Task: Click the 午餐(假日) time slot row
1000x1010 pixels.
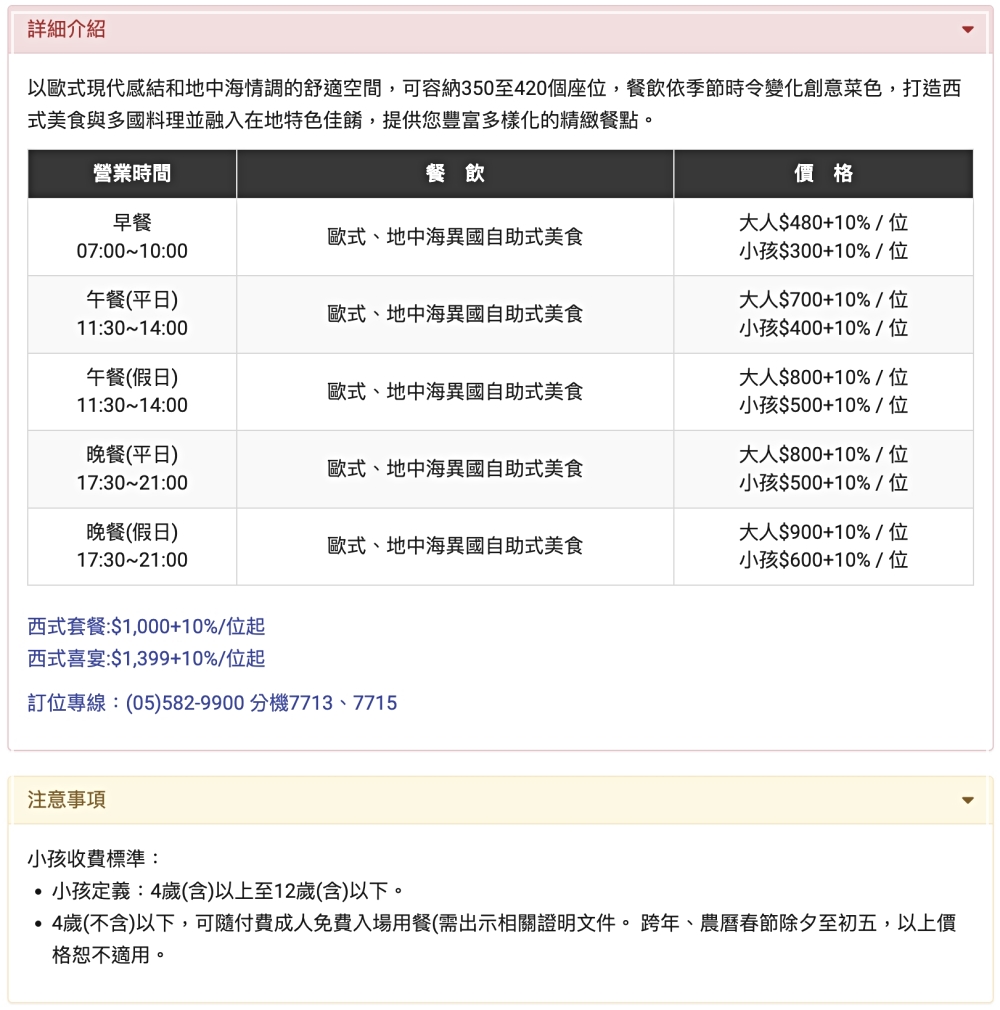Action: tap(131, 391)
